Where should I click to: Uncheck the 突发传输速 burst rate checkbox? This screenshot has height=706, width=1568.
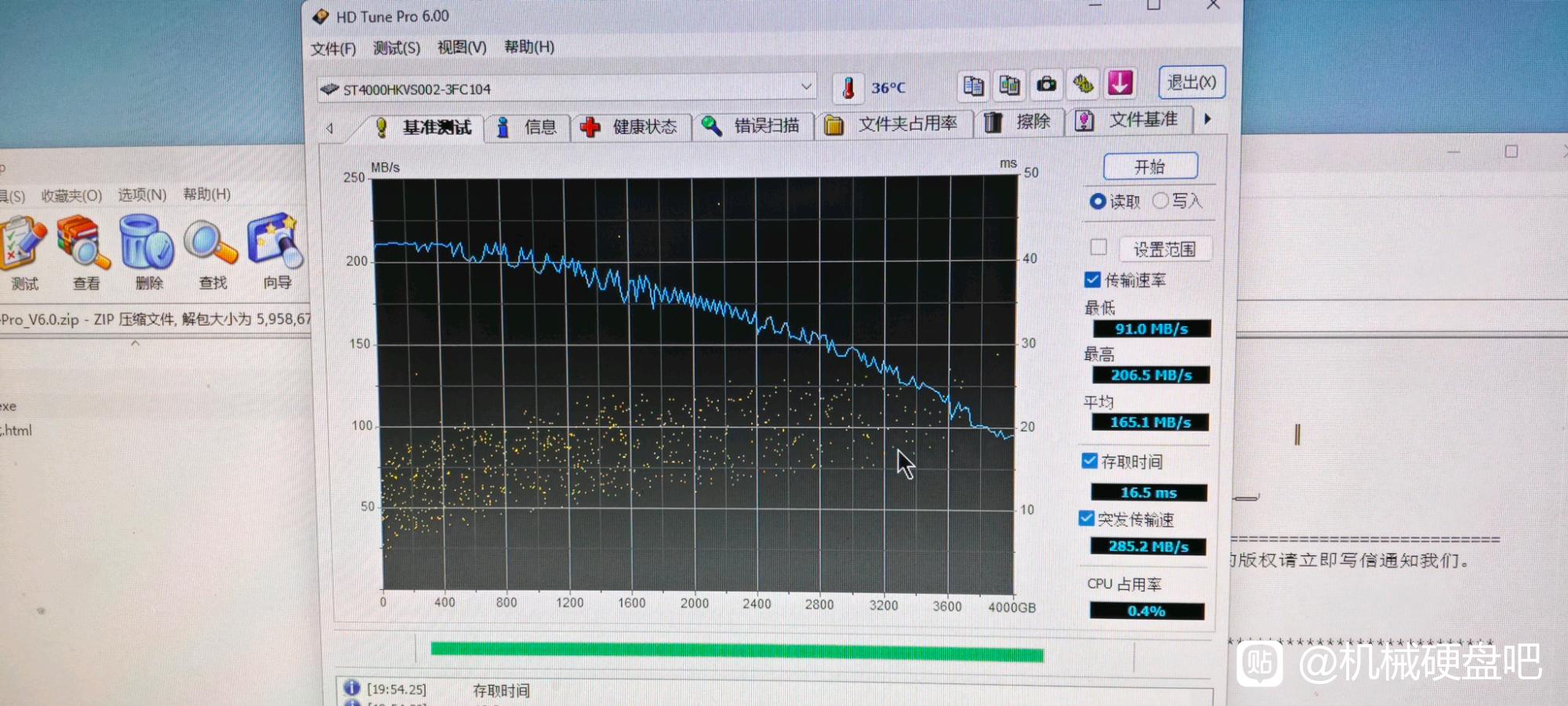click(1087, 519)
